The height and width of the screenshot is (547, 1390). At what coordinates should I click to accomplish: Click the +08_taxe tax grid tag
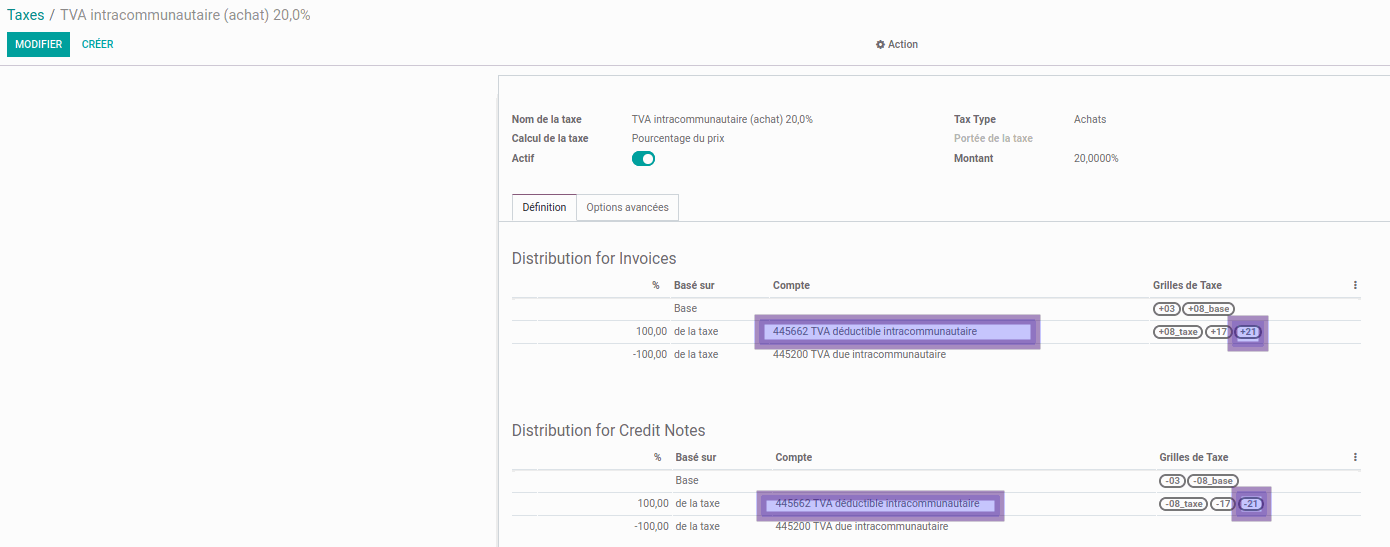click(1177, 332)
